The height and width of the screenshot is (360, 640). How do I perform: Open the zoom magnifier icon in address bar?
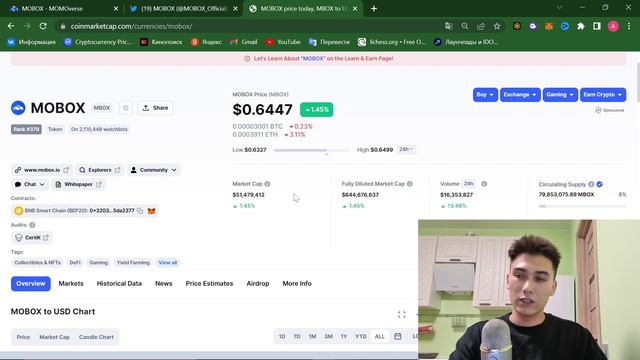pyautogui.click(x=464, y=26)
